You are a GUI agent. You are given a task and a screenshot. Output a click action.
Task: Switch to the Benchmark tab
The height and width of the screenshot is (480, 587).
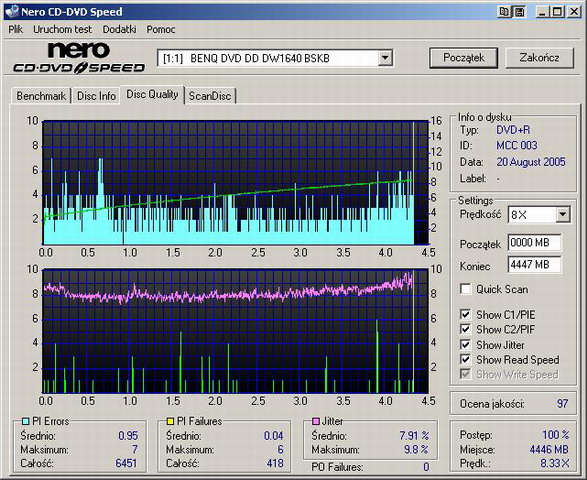pos(41,96)
